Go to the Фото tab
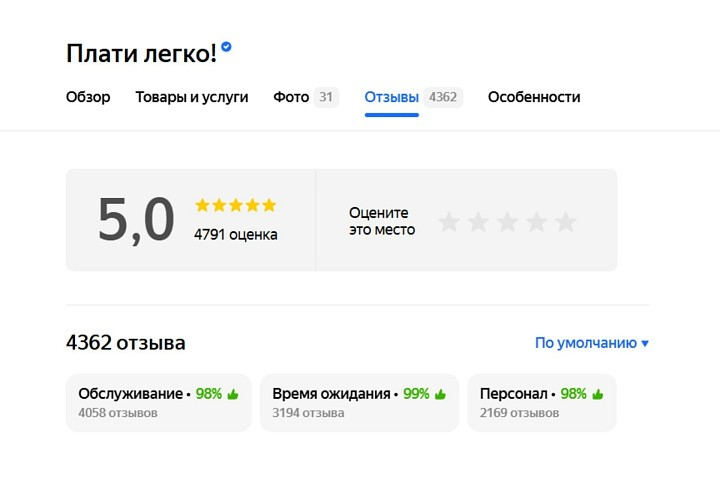Screen dimensions: 720x480 (291, 97)
